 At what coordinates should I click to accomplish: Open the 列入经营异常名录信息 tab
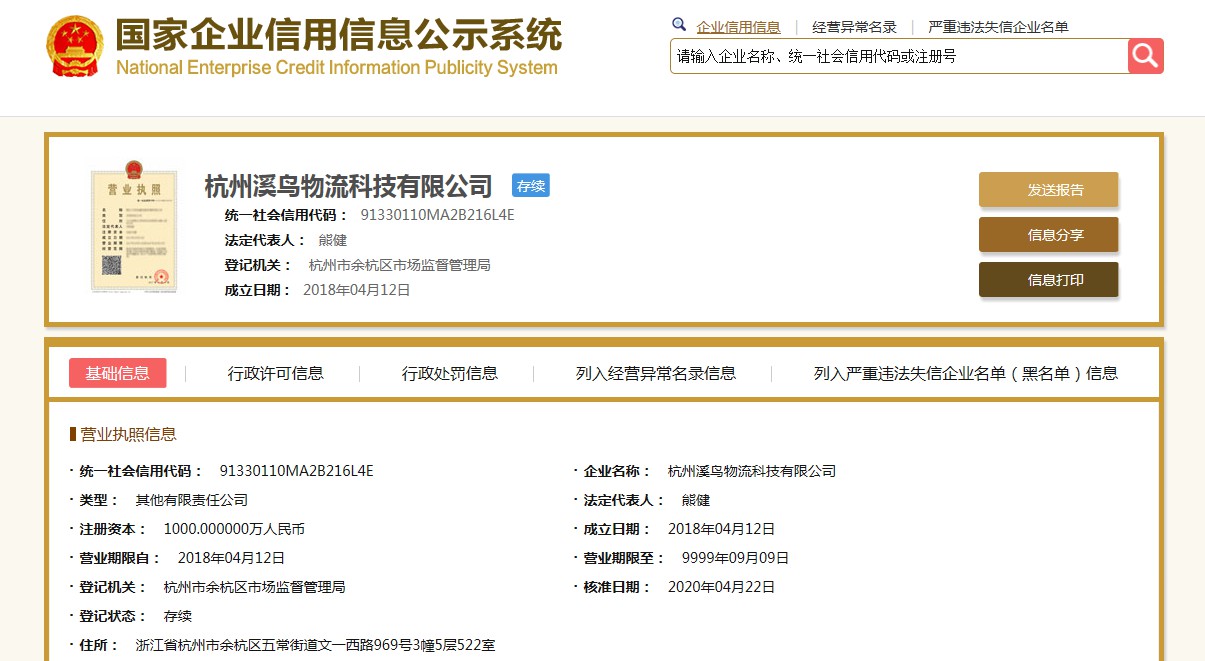click(x=656, y=373)
